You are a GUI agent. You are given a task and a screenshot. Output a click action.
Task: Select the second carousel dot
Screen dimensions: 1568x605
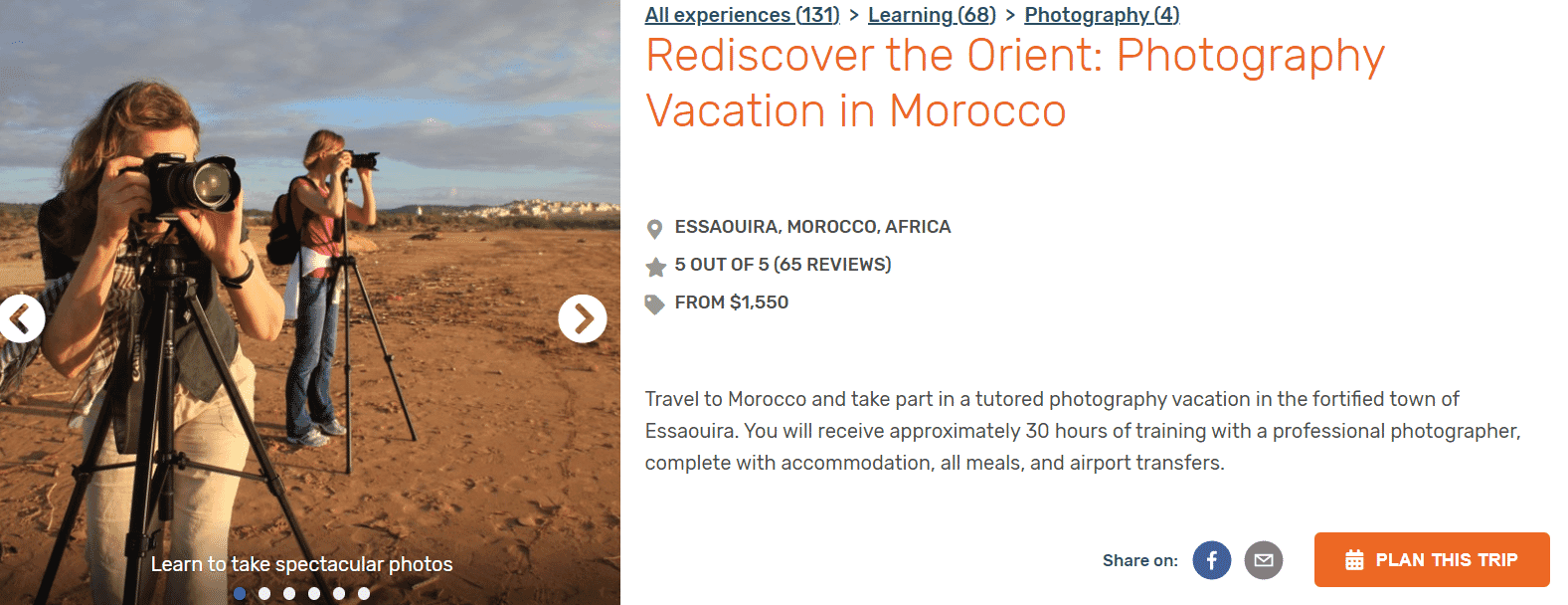pos(264,593)
